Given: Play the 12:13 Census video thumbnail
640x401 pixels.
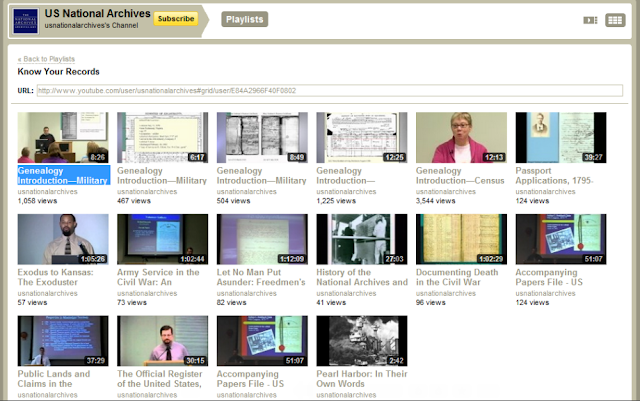Looking at the screenshot, I should pos(461,138).
